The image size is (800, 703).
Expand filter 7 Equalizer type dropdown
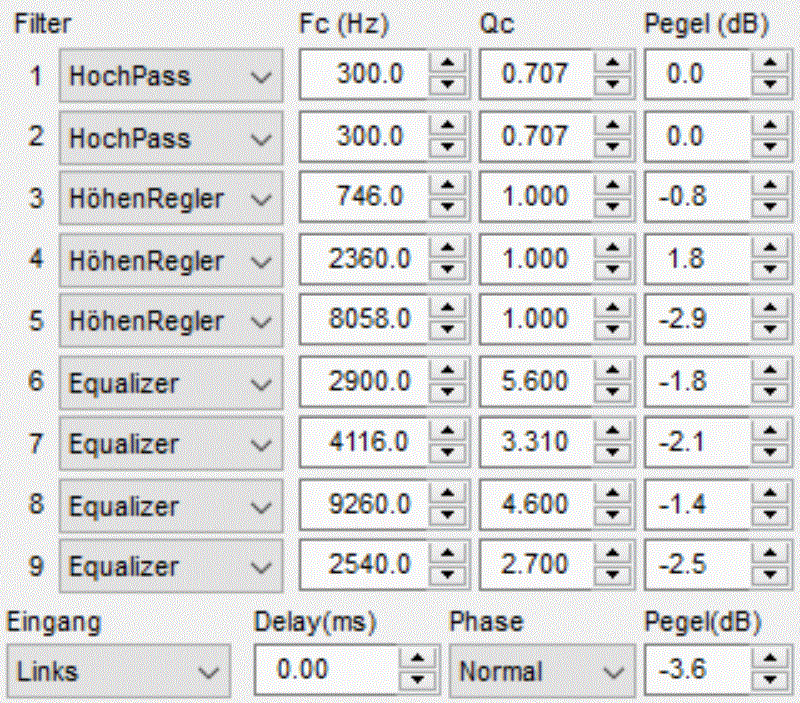pyautogui.click(x=262, y=444)
